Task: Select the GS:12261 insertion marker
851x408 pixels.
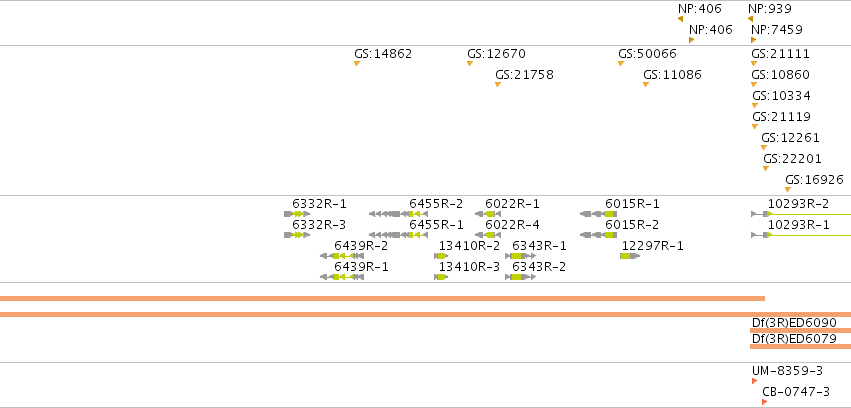Action: pos(764,148)
